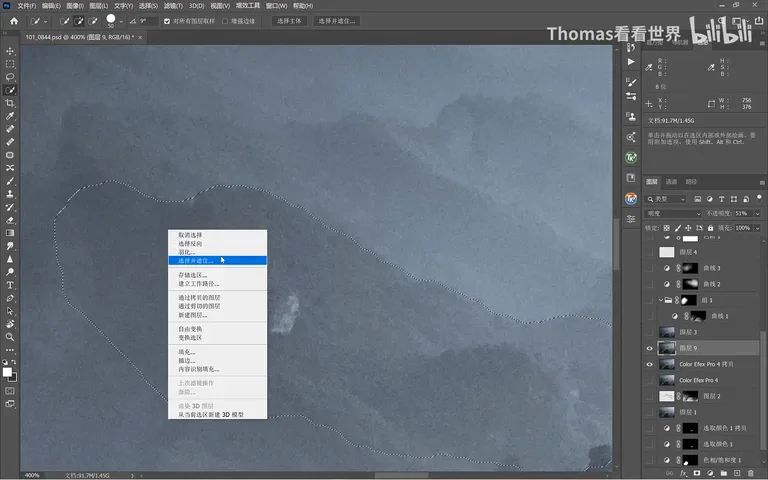The width and height of the screenshot is (768, 480).
Task: Hide Color Efex Pro 4 拷贝 layer
Action: 650,364
